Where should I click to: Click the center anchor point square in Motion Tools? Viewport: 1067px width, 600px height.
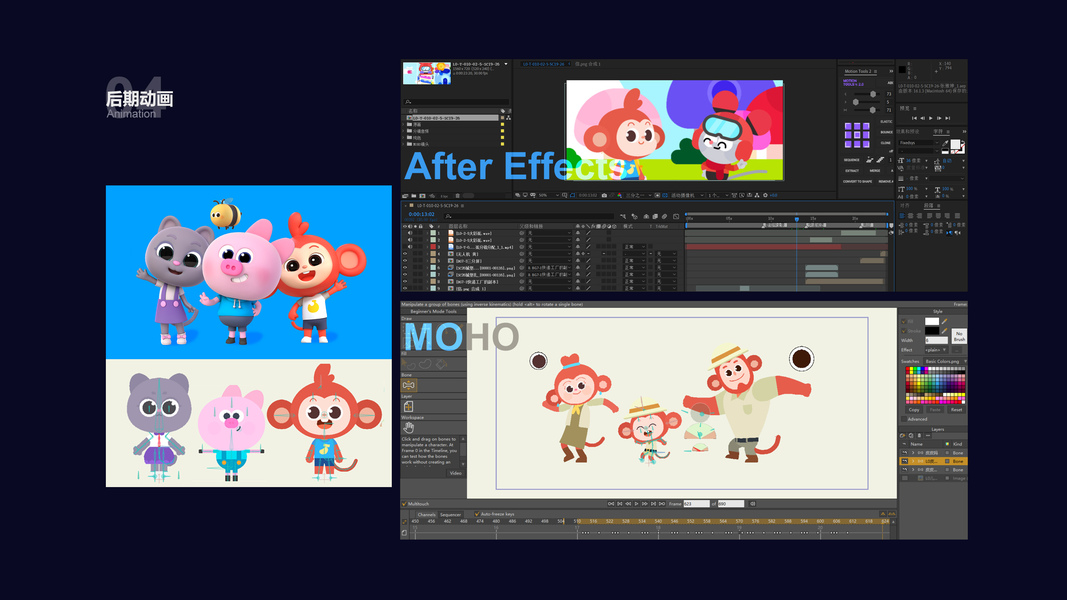(x=857, y=135)
